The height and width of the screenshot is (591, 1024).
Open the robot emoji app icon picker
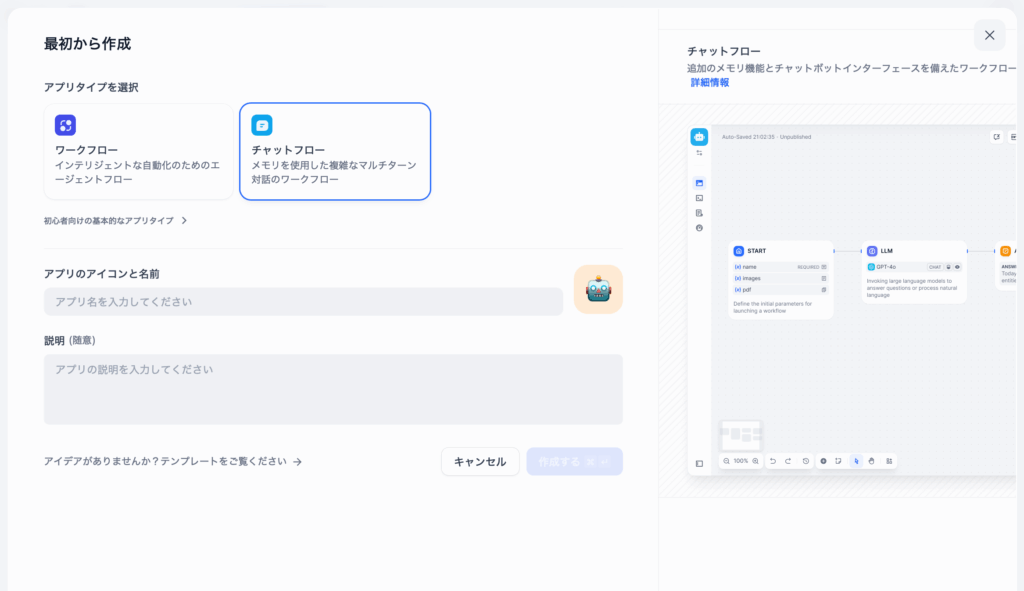pyautogui.click(x=598, y=290)
